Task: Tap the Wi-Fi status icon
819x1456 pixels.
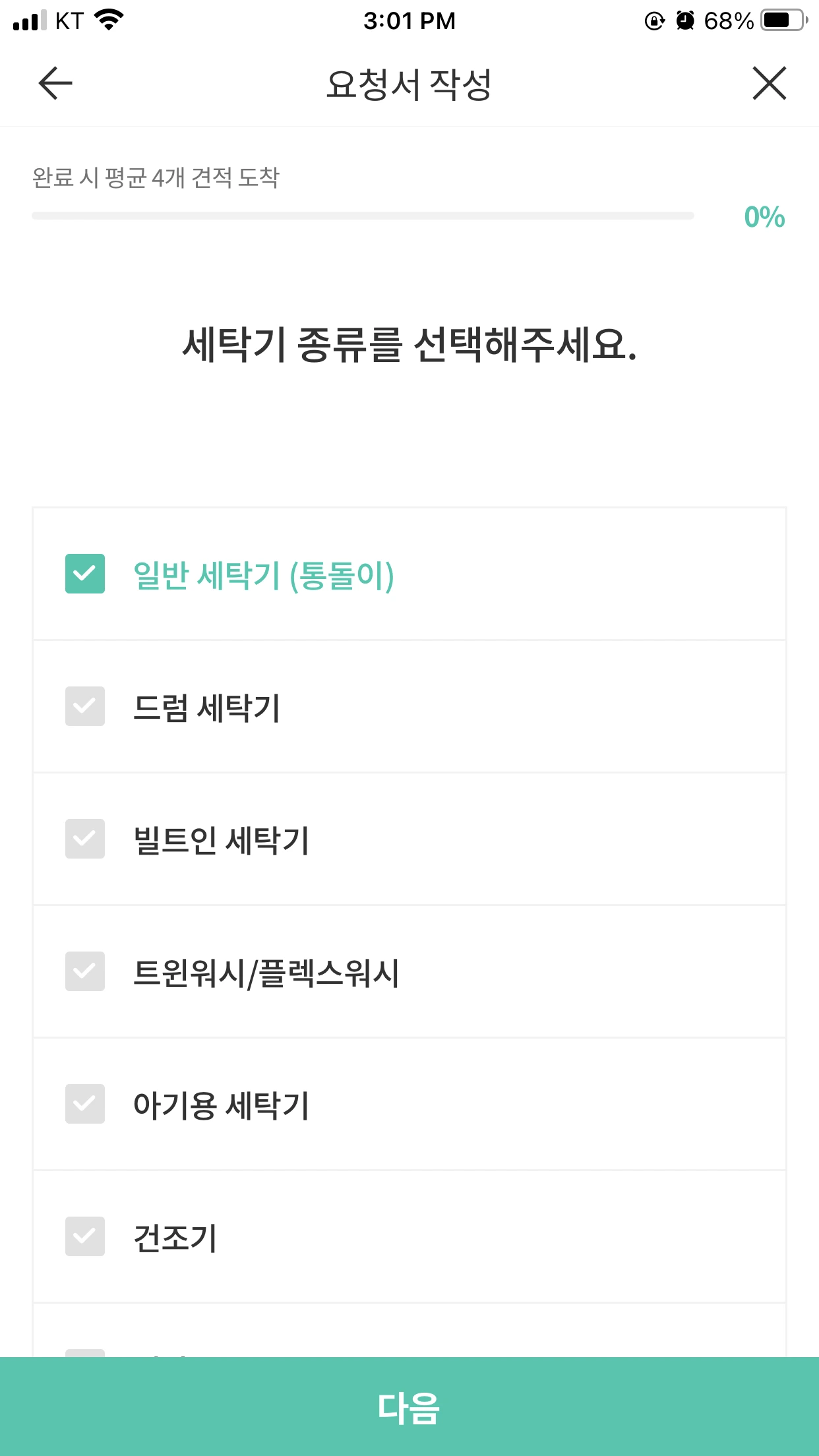Action: (109, 20)
